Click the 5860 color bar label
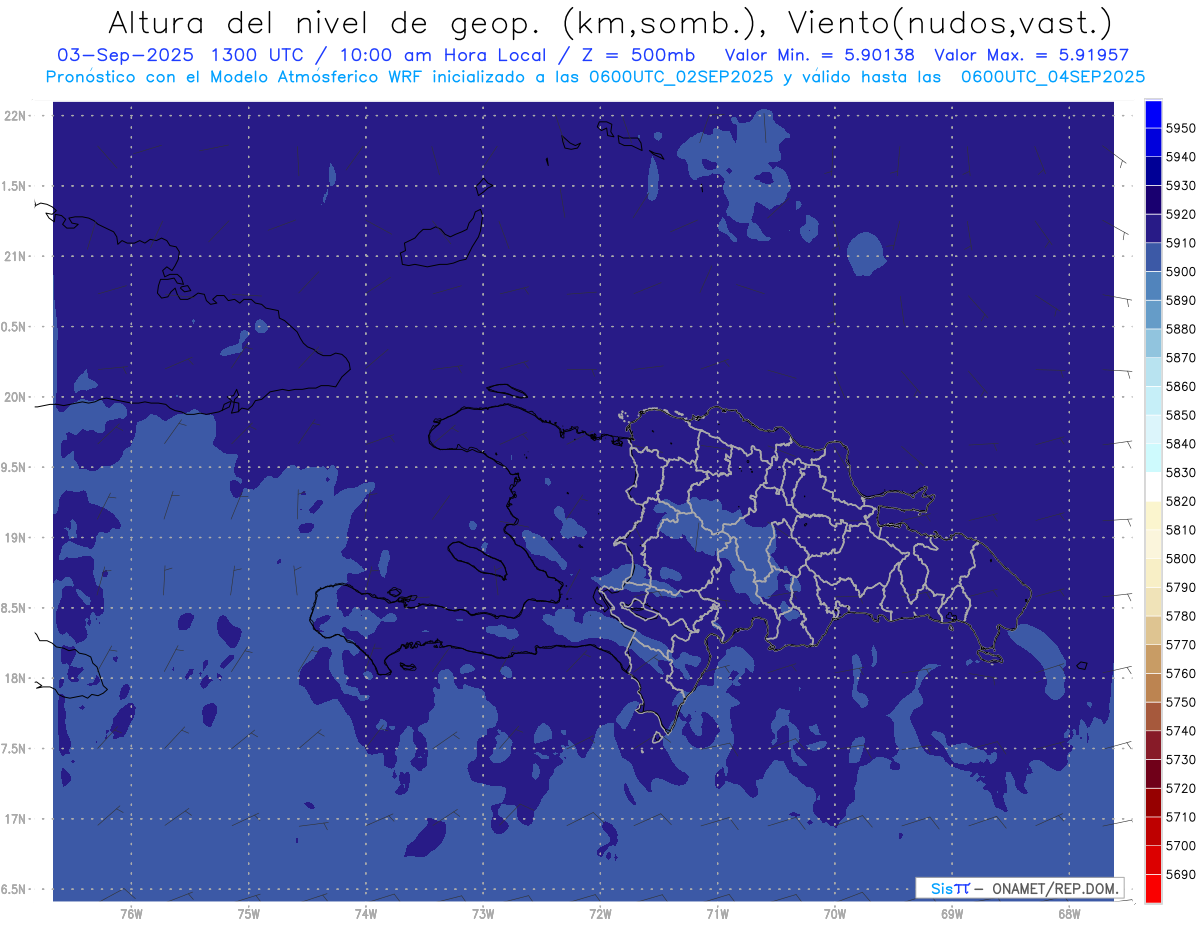Screen dimensions: 1200x927 coord(1181,386)
